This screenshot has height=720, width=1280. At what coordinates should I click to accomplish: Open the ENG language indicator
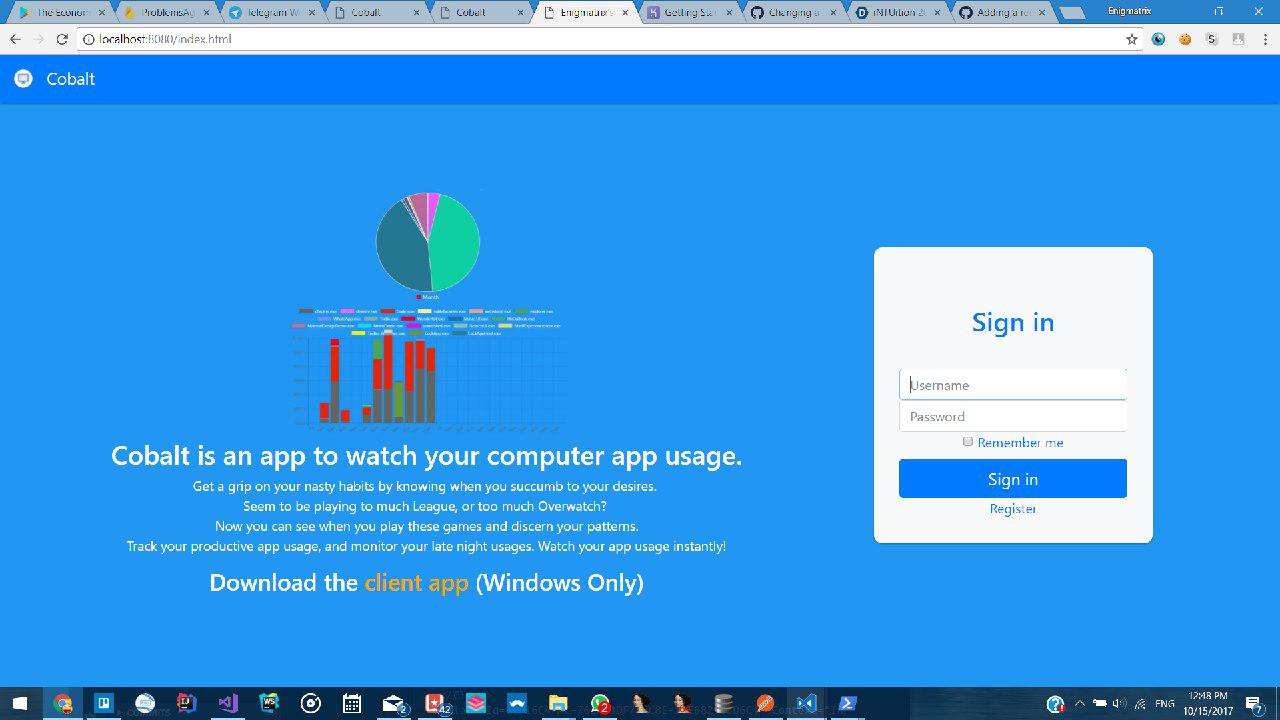coord(1164,704)
